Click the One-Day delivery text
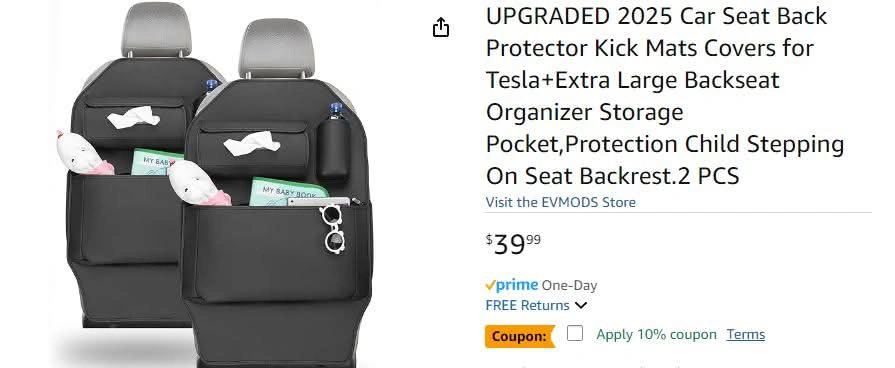895x368 pixels. (x=569, y=285)
